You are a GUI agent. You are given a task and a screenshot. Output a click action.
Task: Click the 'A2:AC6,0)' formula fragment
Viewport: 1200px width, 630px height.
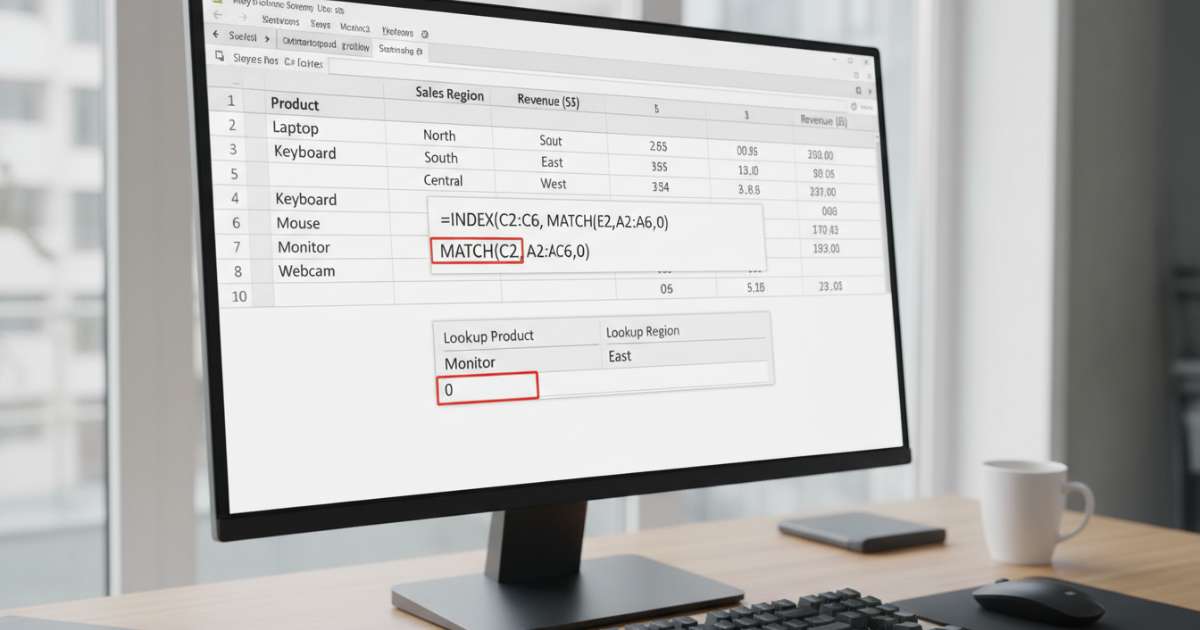tap(558, 251)
